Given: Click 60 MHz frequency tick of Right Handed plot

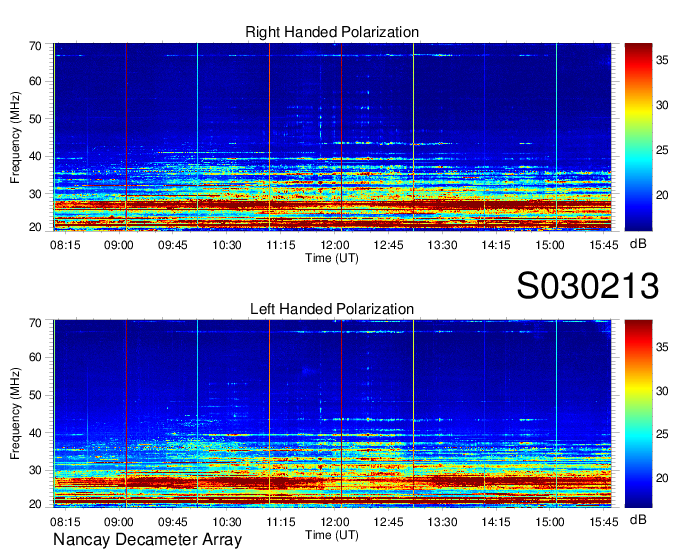Looking at the screenshot, I should tap(35, 81).
